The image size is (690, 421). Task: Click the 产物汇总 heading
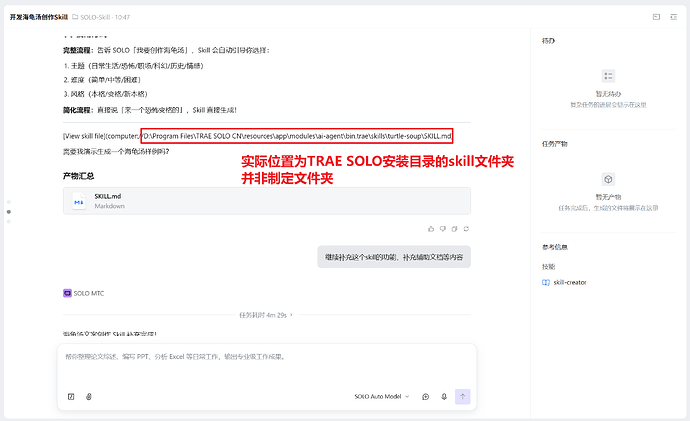(78, 176)
